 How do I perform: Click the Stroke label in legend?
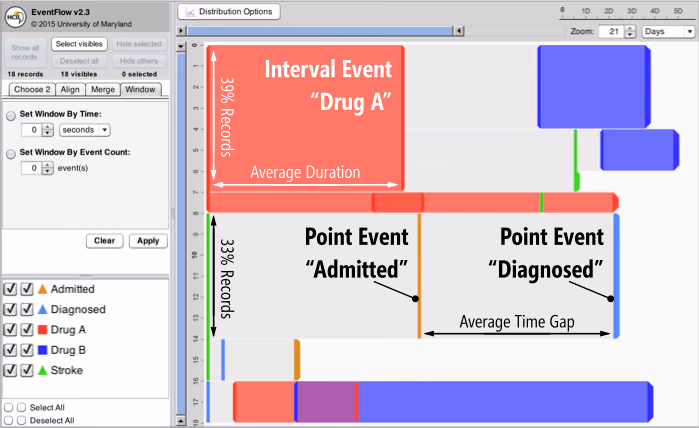67,370
